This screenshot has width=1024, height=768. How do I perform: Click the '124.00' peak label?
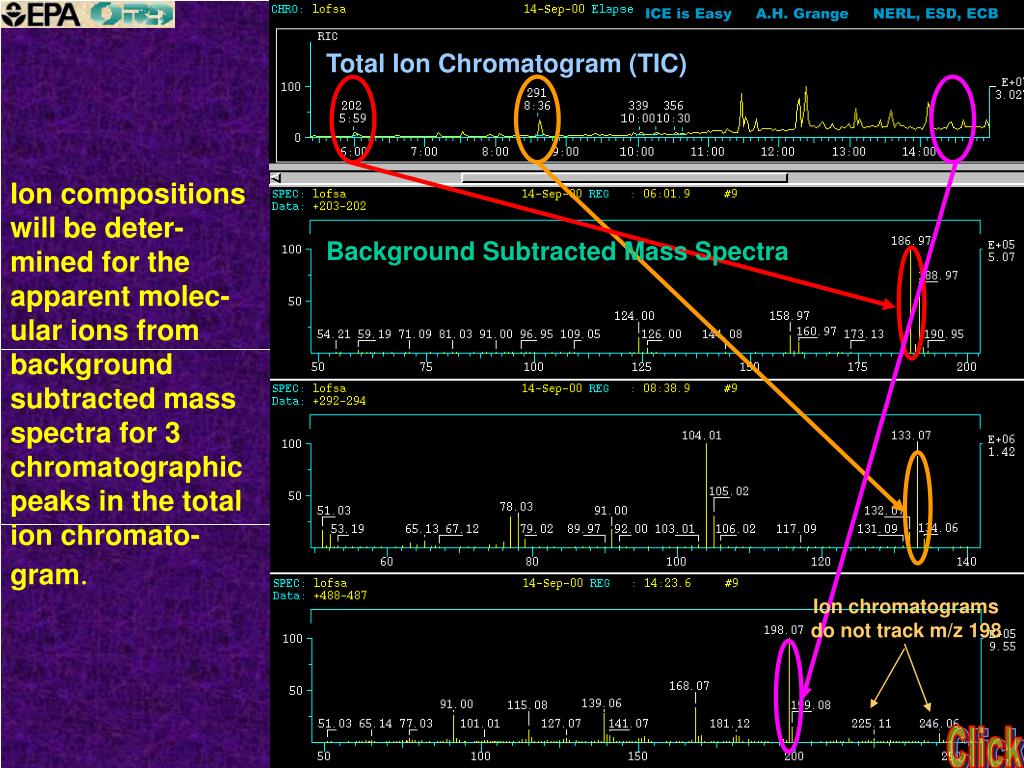[634, 316]
